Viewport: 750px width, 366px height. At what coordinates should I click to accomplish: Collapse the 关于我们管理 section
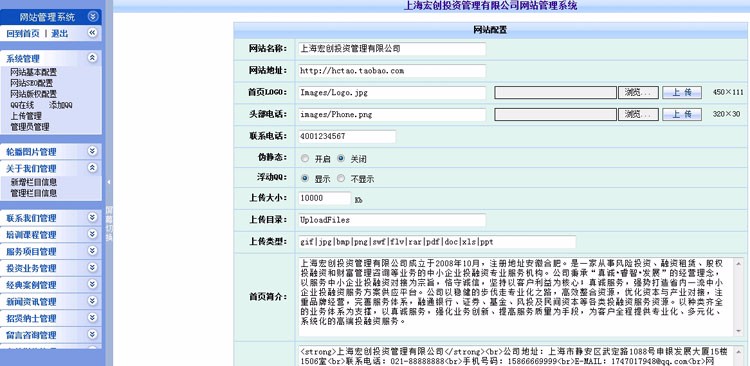coord(93,167)
